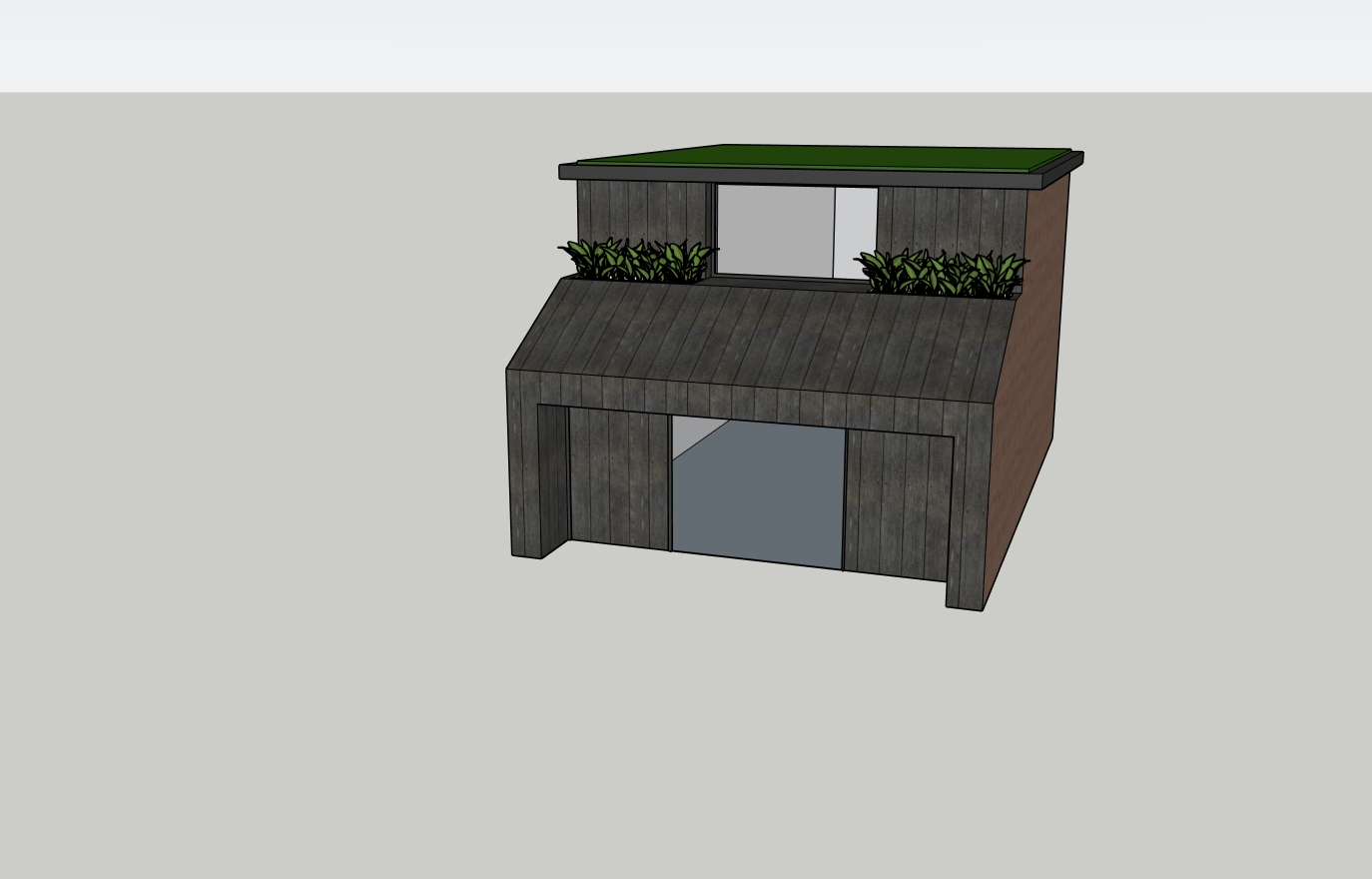Select the wood panel left of glass door

[x=619, y=479]
